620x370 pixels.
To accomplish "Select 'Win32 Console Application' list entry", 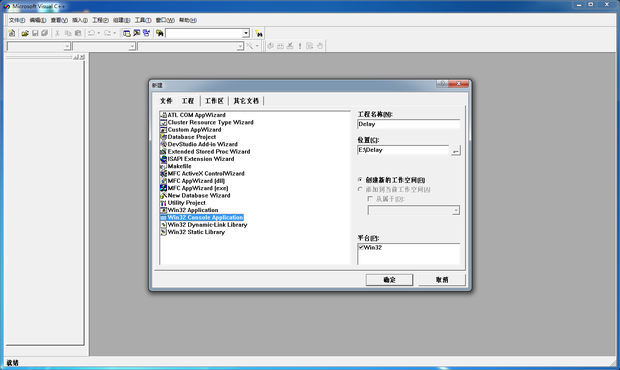I will click(202, 217).
